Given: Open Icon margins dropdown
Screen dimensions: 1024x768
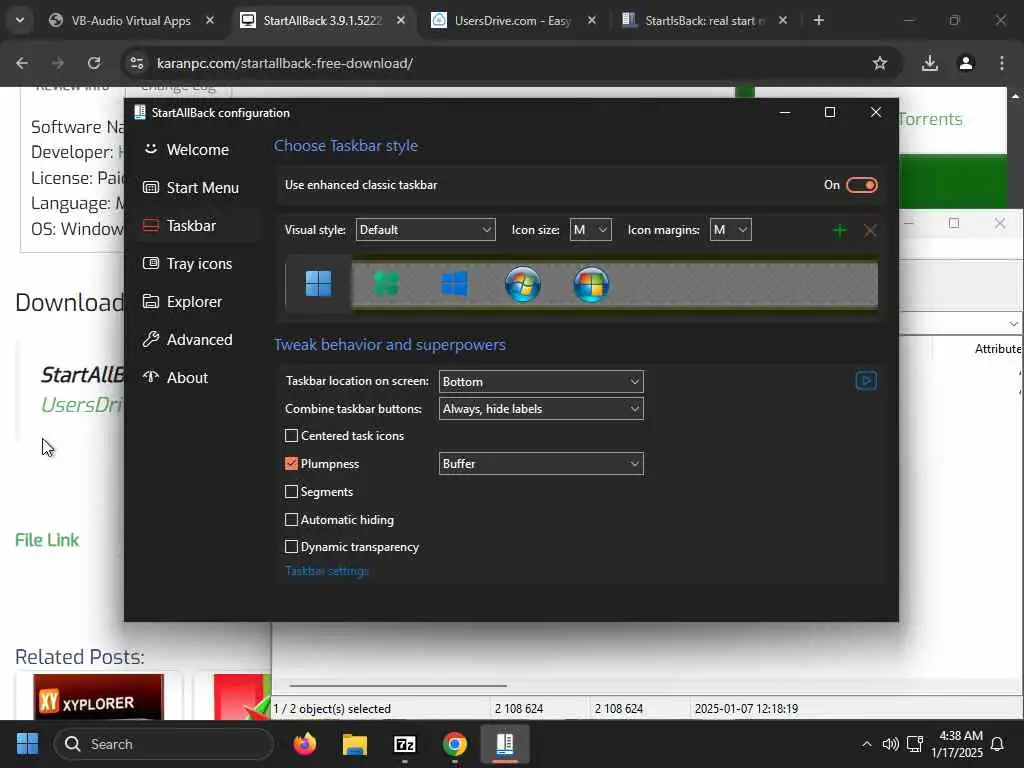Looking at the screenshot, I should [x=730, y=230].
